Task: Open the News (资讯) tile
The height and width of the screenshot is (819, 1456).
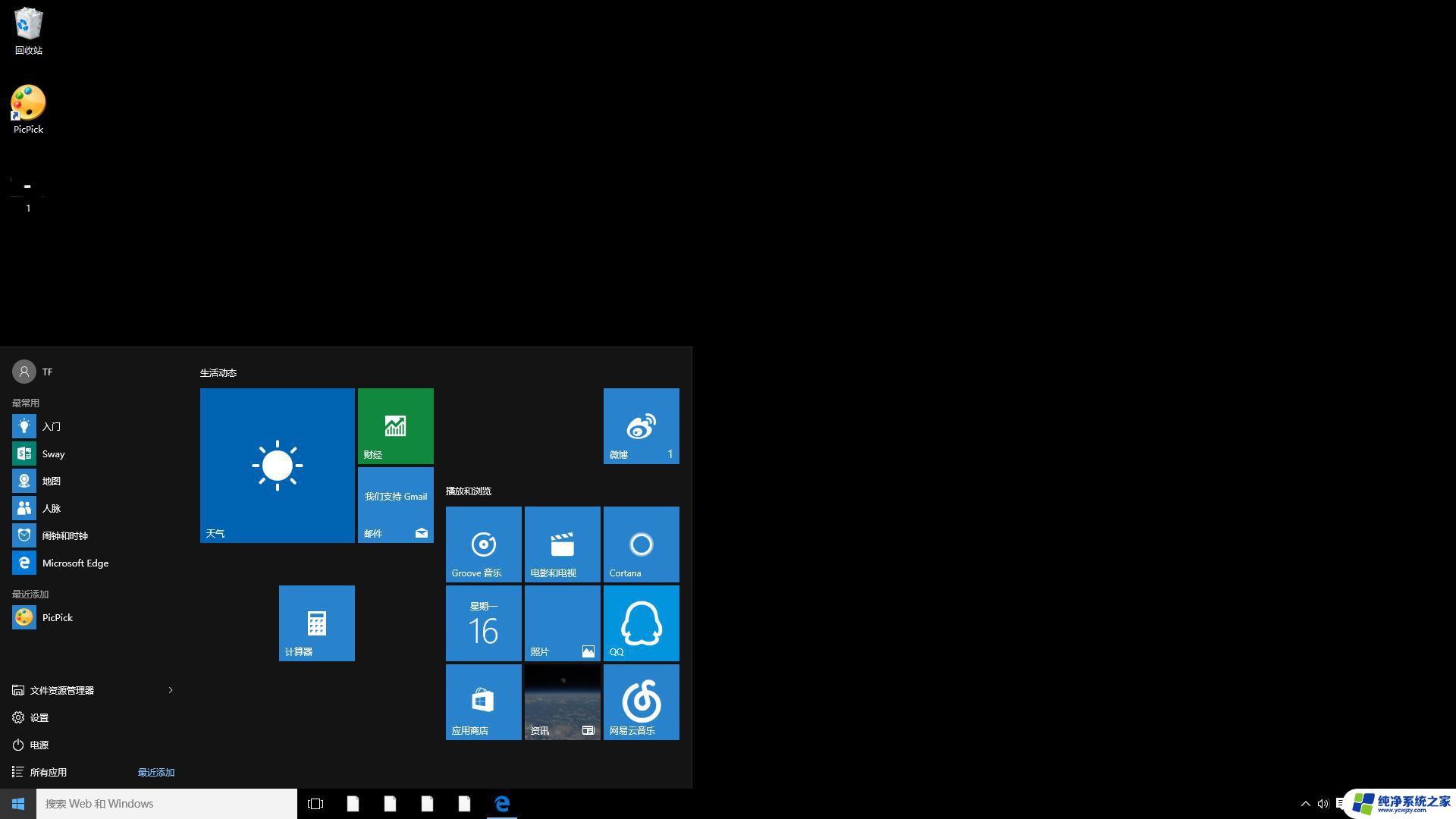Action: (562, 701)
